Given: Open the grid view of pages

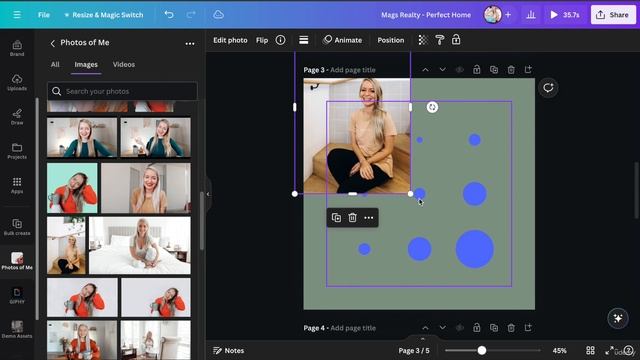Looking at the screenshot, I should 590,351.
